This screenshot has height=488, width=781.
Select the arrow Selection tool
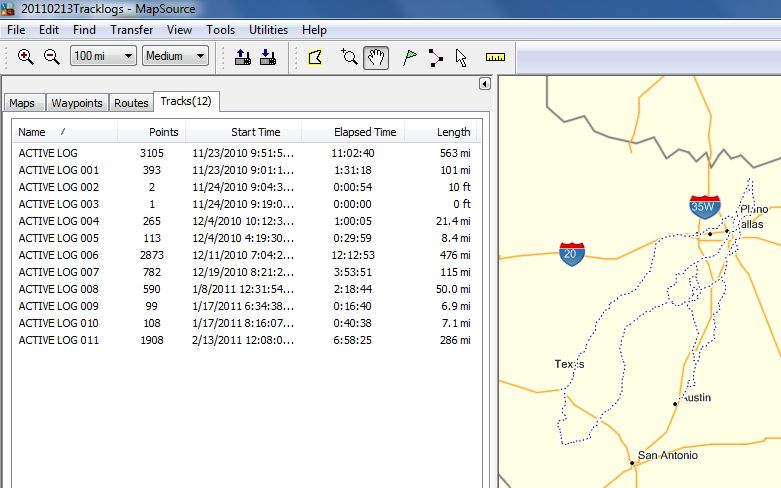tap(461, 58)
